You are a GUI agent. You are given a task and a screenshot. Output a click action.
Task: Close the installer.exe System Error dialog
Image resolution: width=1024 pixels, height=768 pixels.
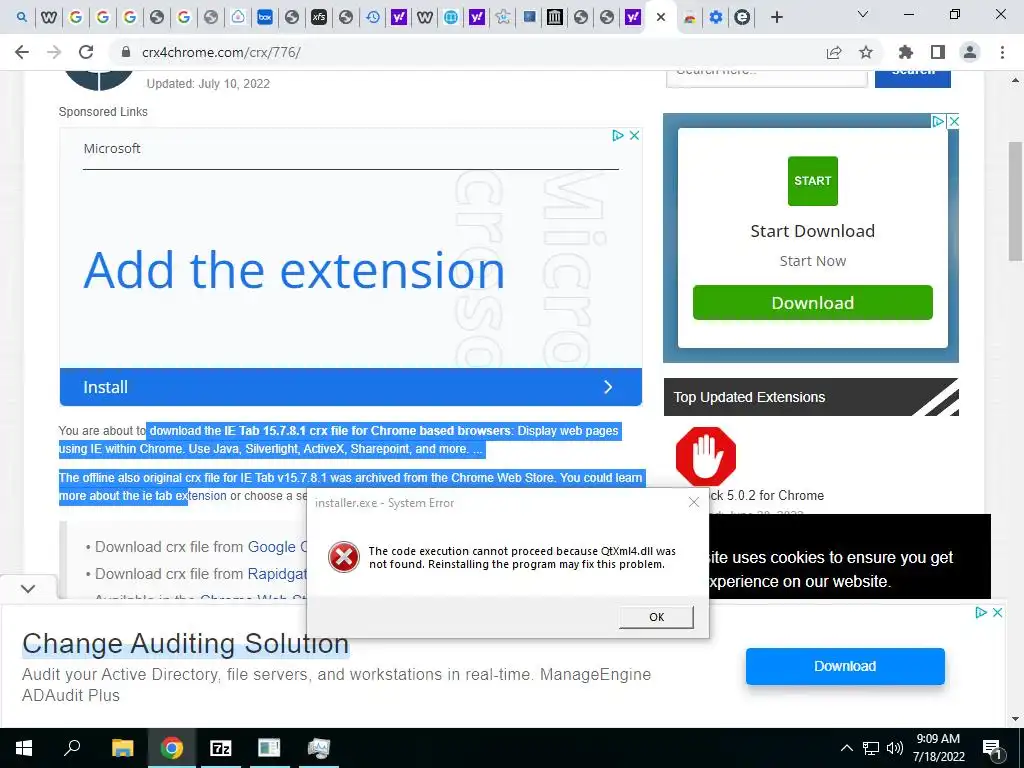click(x=694, y=502)
